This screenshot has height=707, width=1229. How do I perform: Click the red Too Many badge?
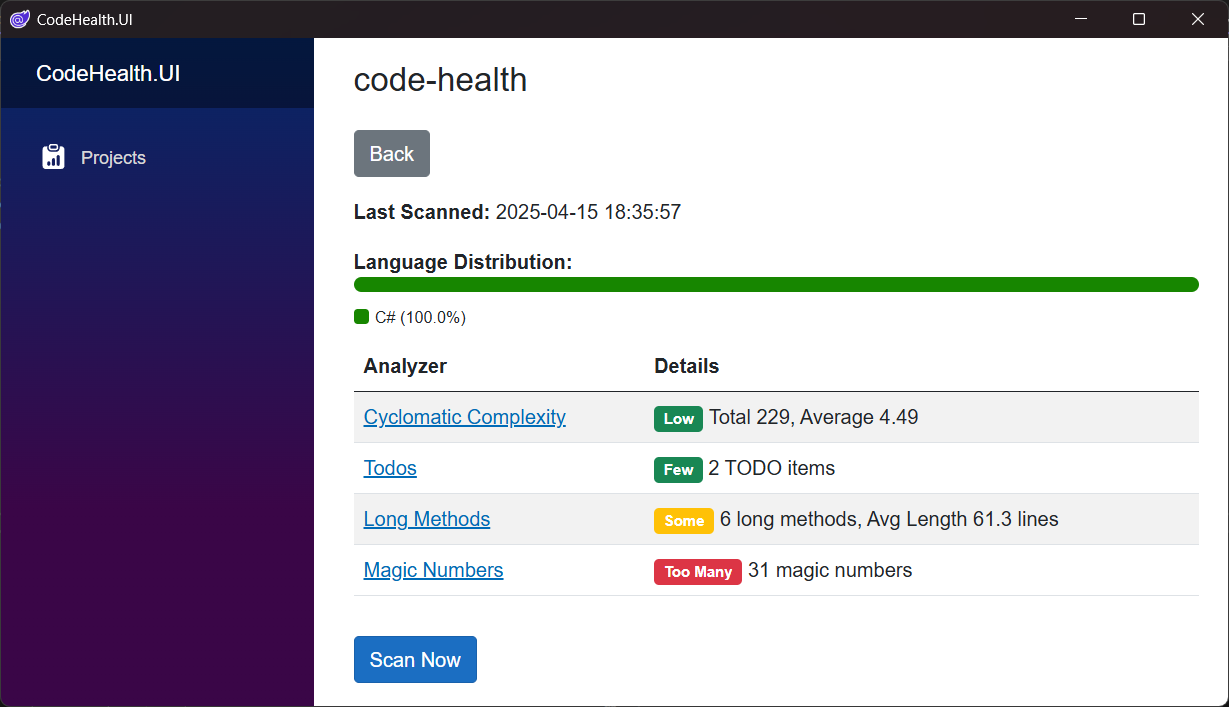coord(698,571)
